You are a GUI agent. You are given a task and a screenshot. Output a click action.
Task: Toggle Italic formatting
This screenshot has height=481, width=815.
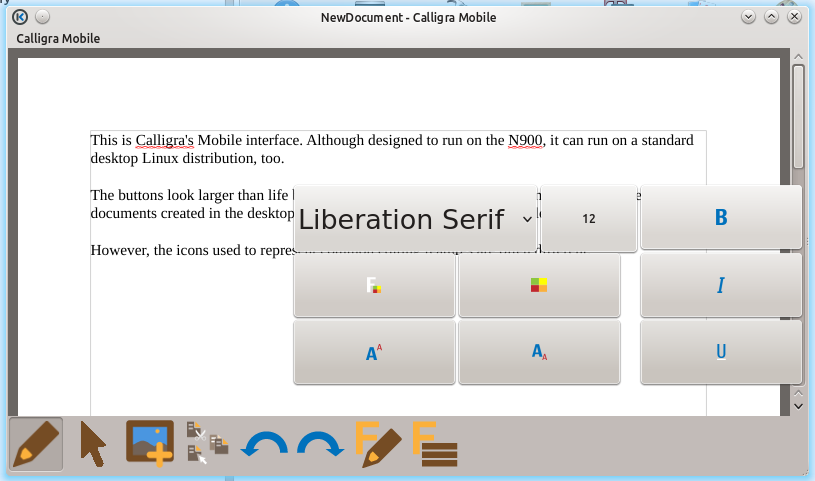click(x=720, y=286)
